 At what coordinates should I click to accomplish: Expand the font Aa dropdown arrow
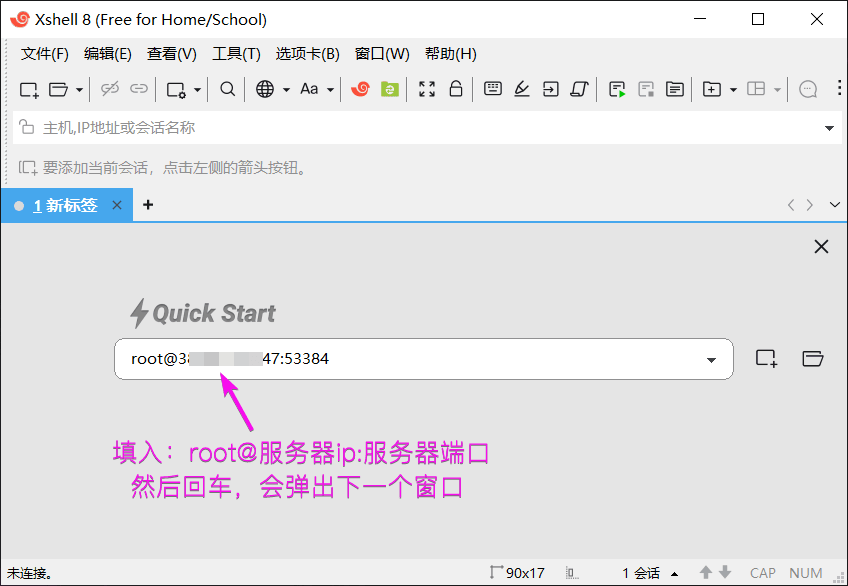331,90
